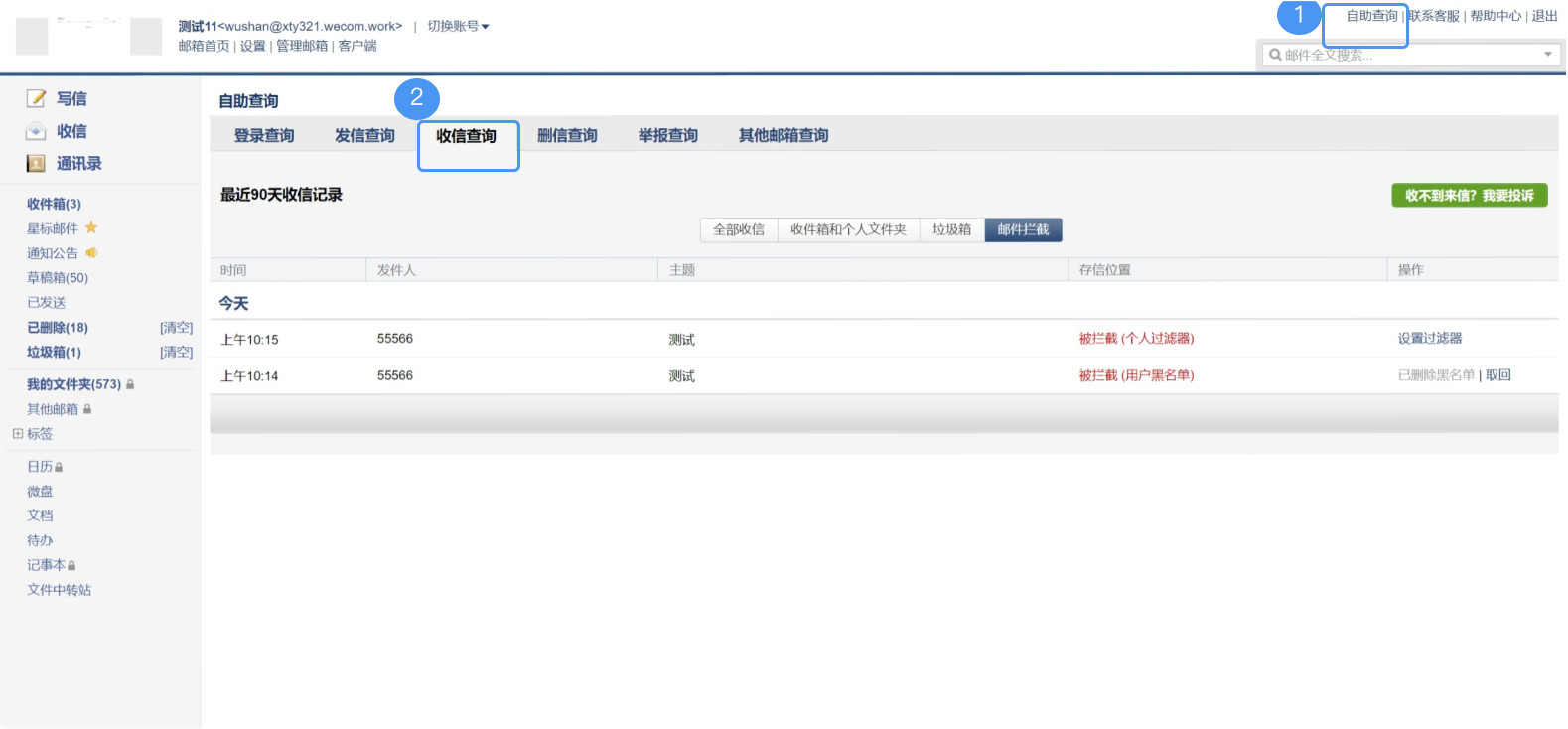Open the 切换账号 account dropdown
Image resolution: width=1568 pixels, height=729 pixels.
point(458,27)
